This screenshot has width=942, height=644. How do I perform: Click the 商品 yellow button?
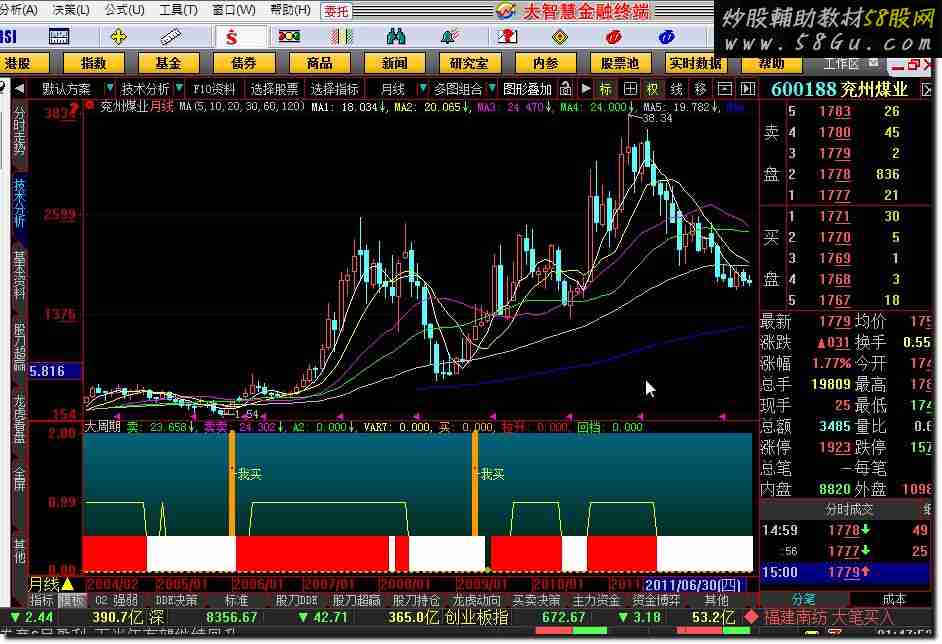click(x=320, y=63)
